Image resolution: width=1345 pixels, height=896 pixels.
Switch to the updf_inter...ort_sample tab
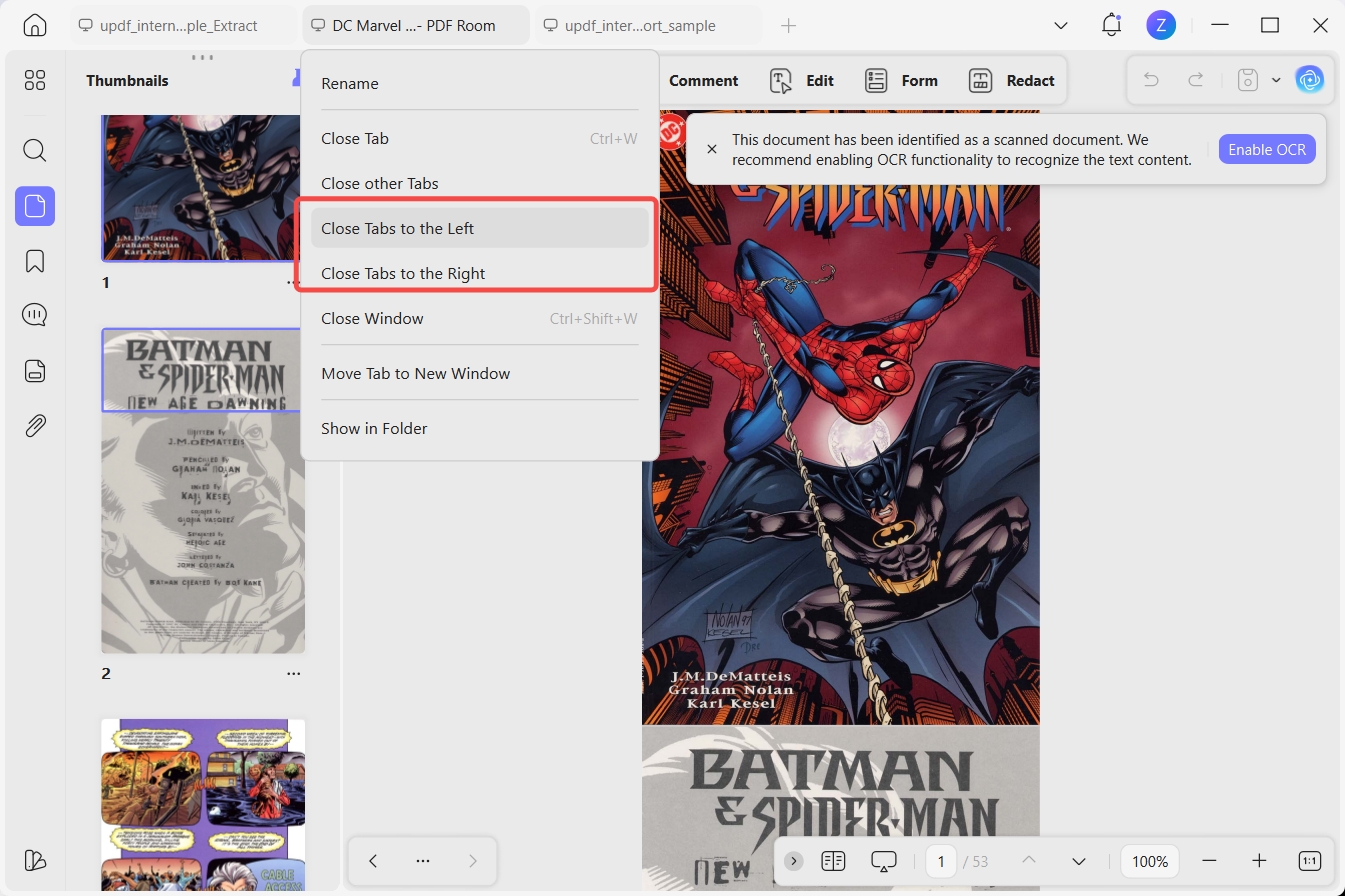click(x=648, y=25)
